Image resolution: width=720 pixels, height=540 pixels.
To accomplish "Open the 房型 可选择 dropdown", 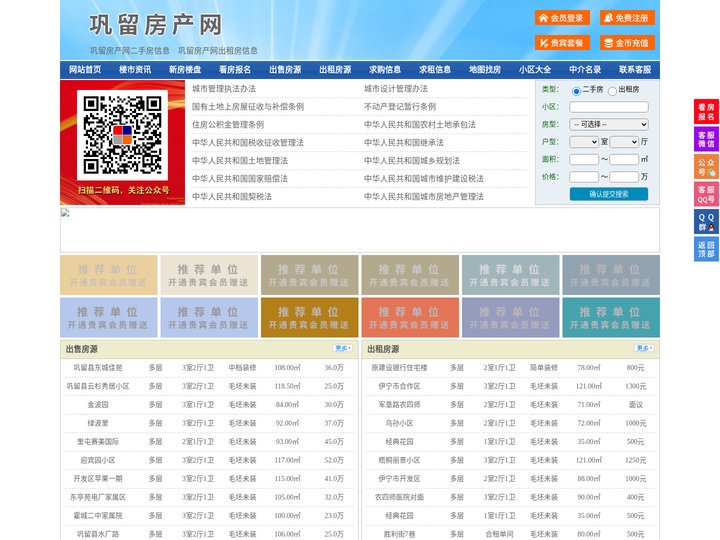I will click(609, 124).
